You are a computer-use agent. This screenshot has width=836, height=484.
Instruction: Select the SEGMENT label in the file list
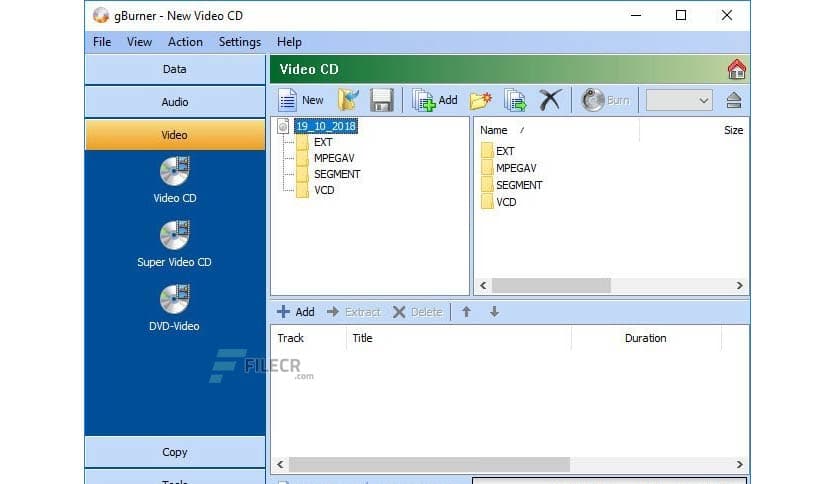click(519, 185)
